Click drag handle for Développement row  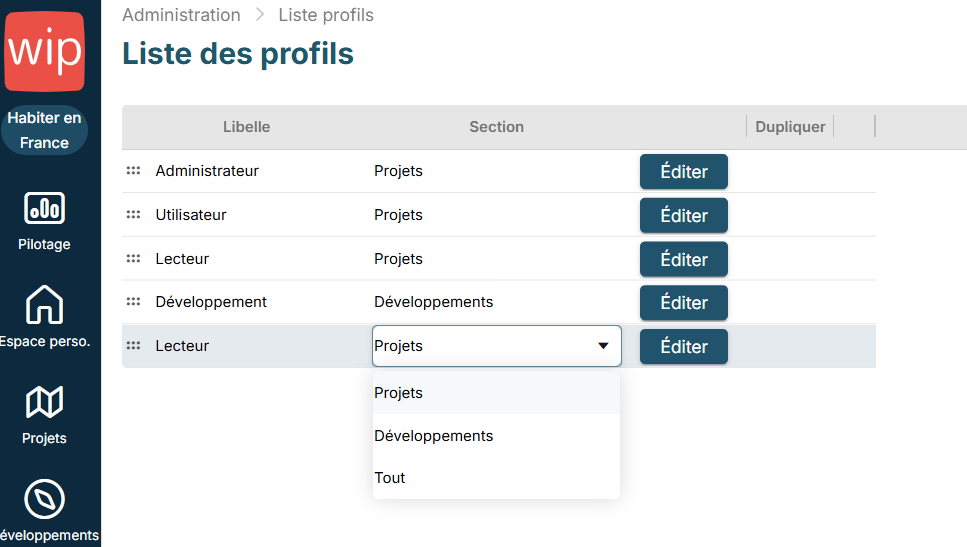[x=133, y=302]
